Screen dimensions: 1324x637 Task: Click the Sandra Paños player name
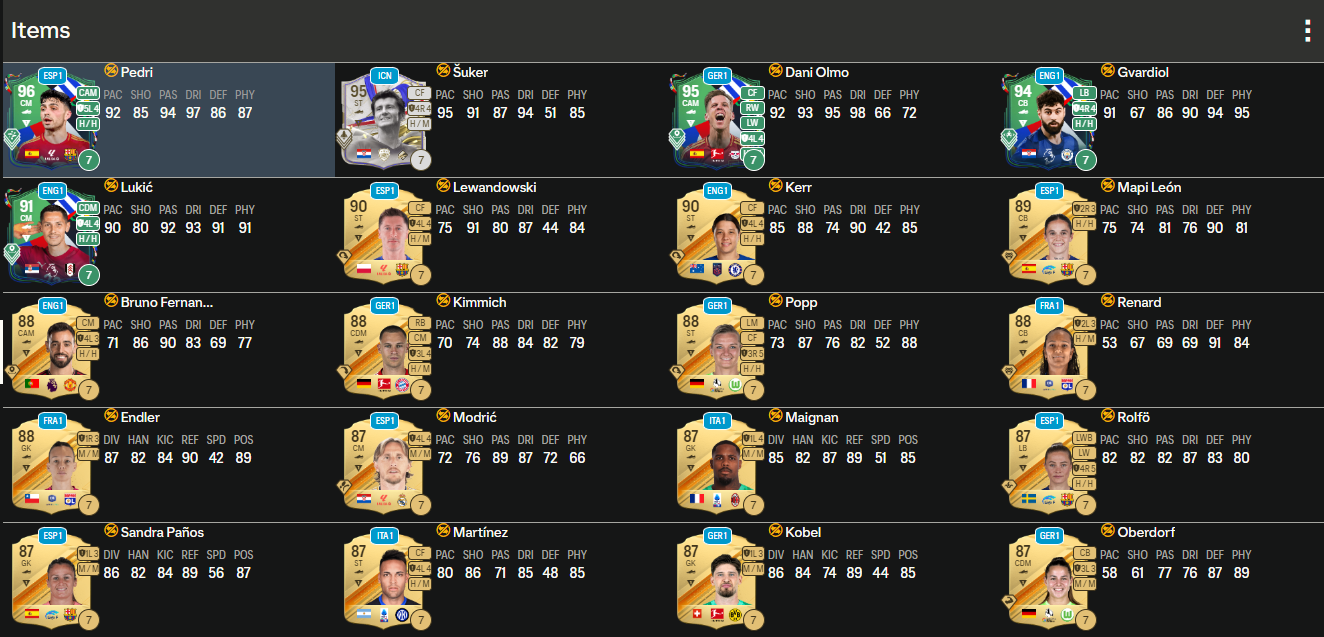coord(162,532)
